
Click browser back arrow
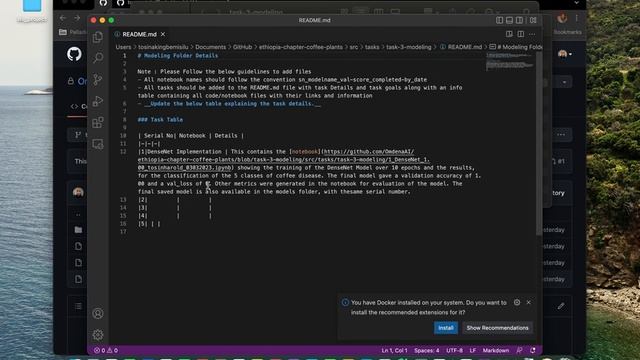coord(62,18)
